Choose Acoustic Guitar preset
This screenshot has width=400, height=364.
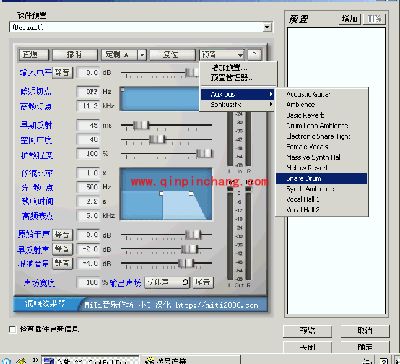pyautogui.click(x=322, y=95)
